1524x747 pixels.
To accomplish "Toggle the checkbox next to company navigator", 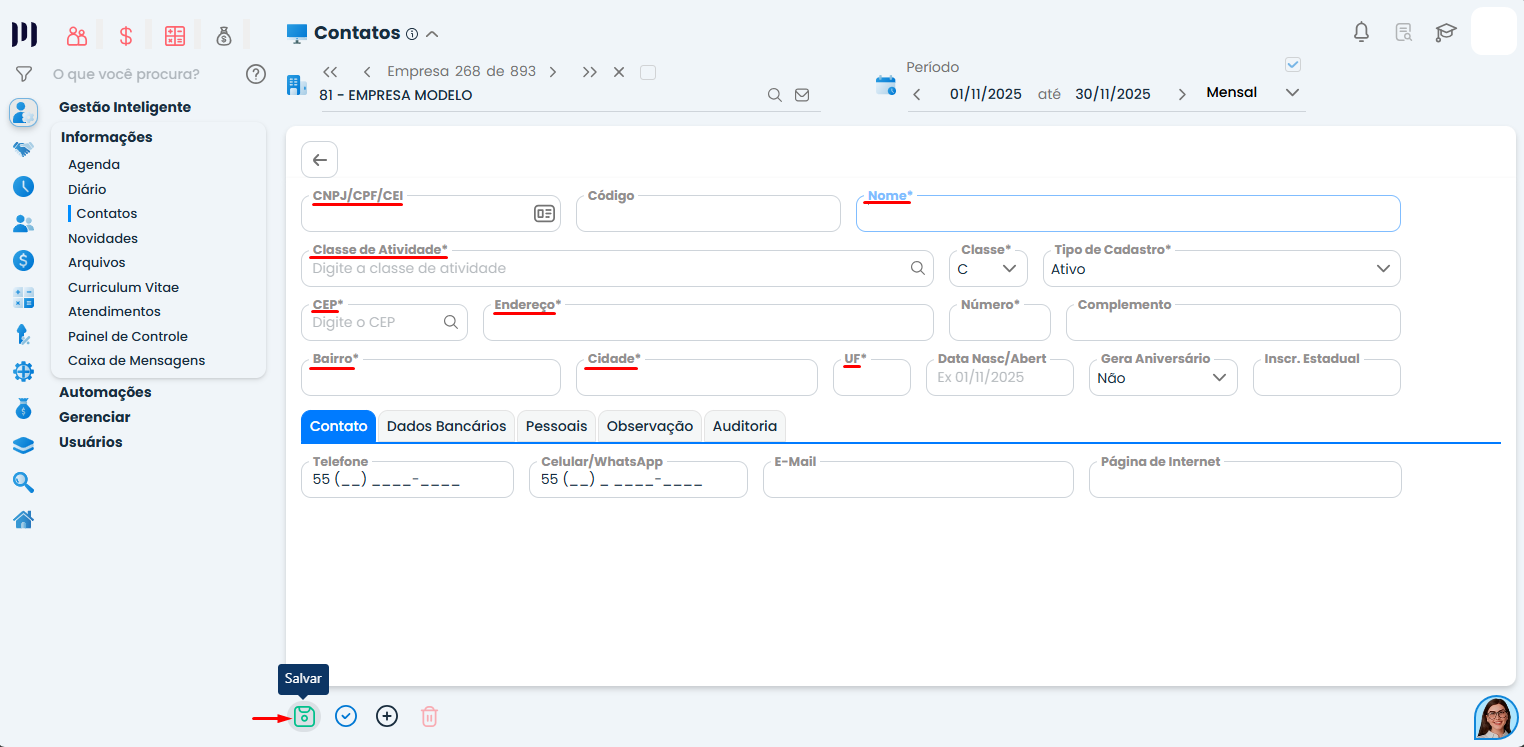I will point(648,72).
